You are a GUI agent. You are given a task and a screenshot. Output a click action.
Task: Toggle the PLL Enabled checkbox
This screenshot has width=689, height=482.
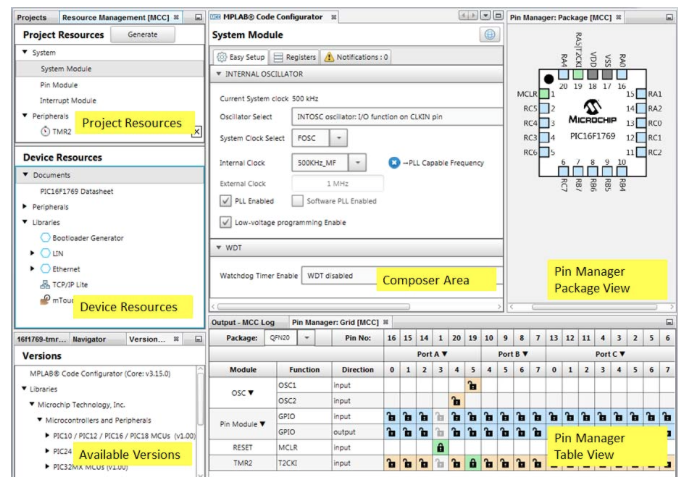pyautogui.click(x=226, y=201)
